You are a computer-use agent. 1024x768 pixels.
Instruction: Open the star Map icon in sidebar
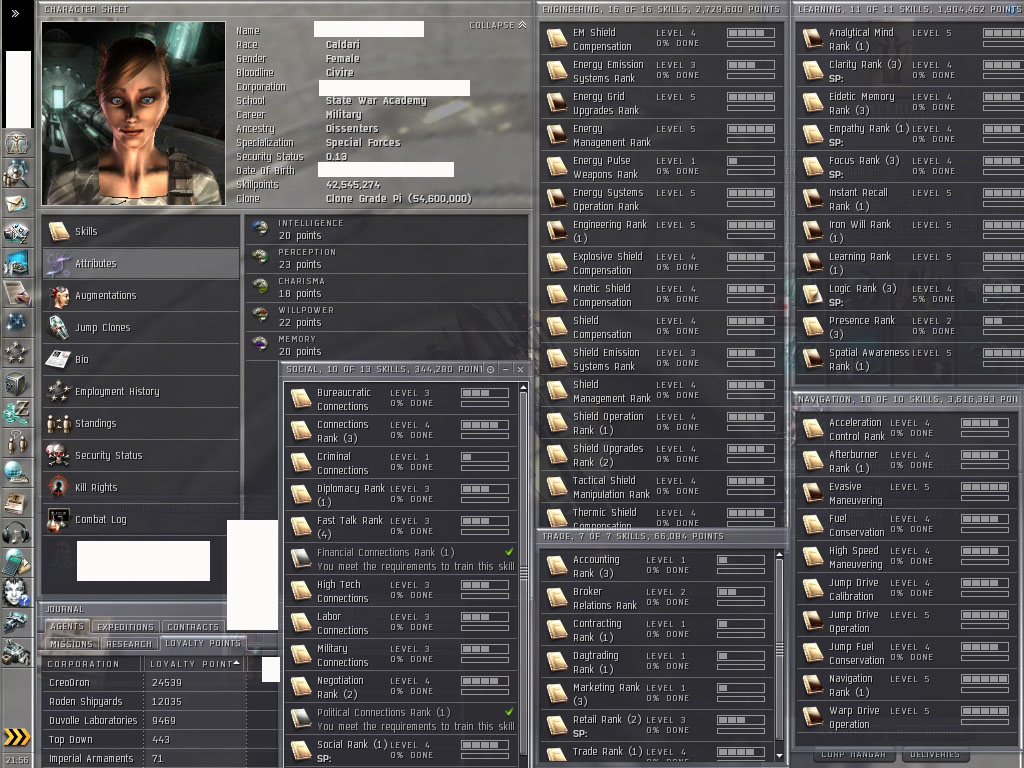16,323
